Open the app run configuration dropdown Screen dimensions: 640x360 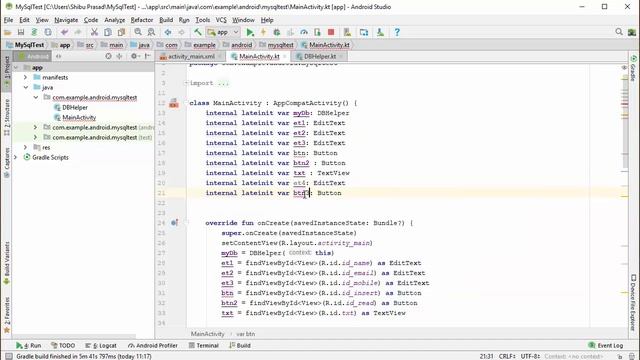223,32
